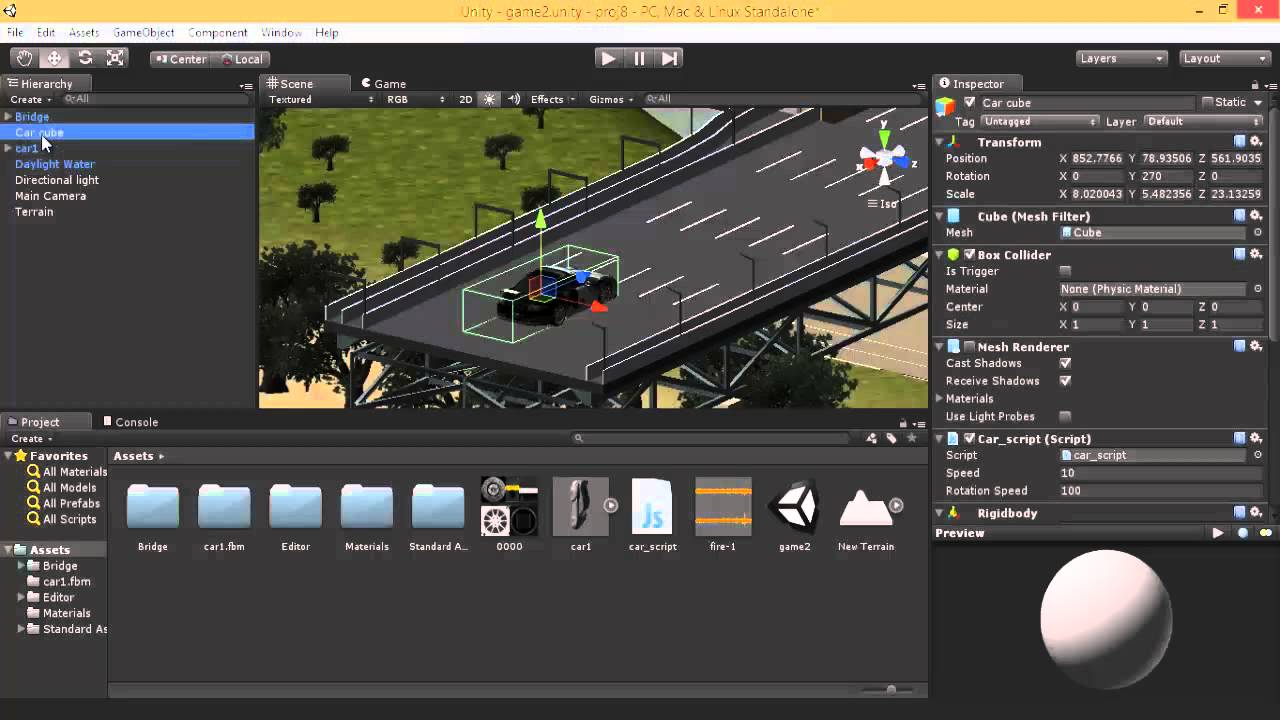Select the Rotate tool in toolbar
1280x720 pixels.
click(x=85, y=59)
